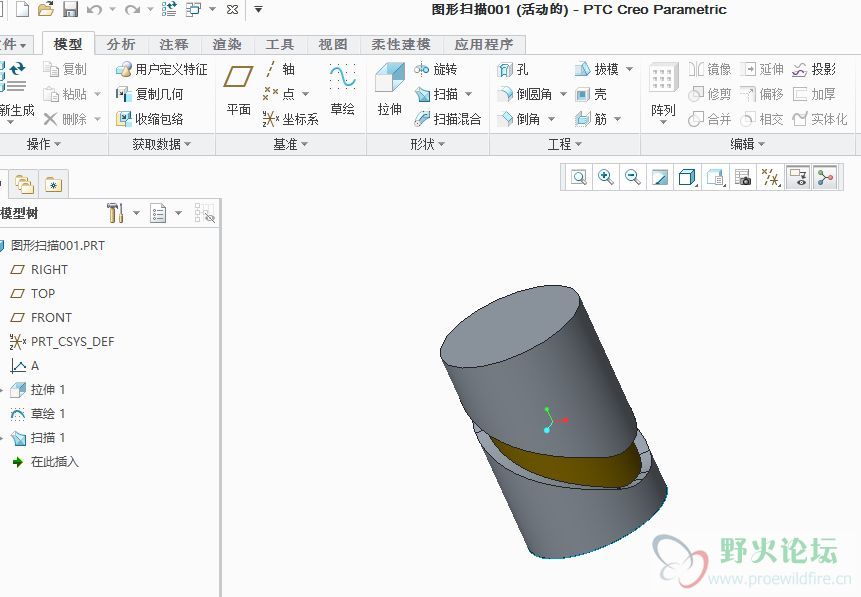Open the Tools (工具) tab
Image resolution: width=861 pixels, height=597 pixels.
279,44
